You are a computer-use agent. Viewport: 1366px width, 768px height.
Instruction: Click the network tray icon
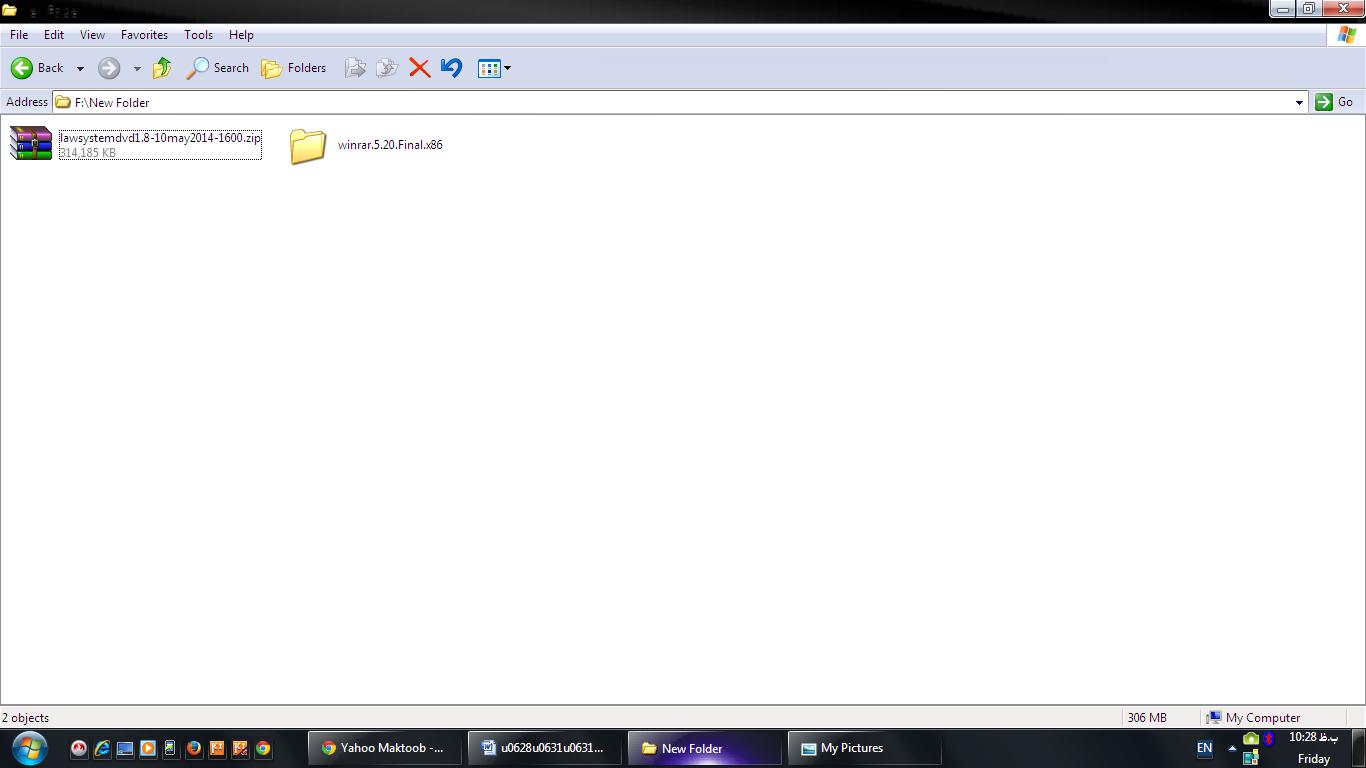(1251, 758)
